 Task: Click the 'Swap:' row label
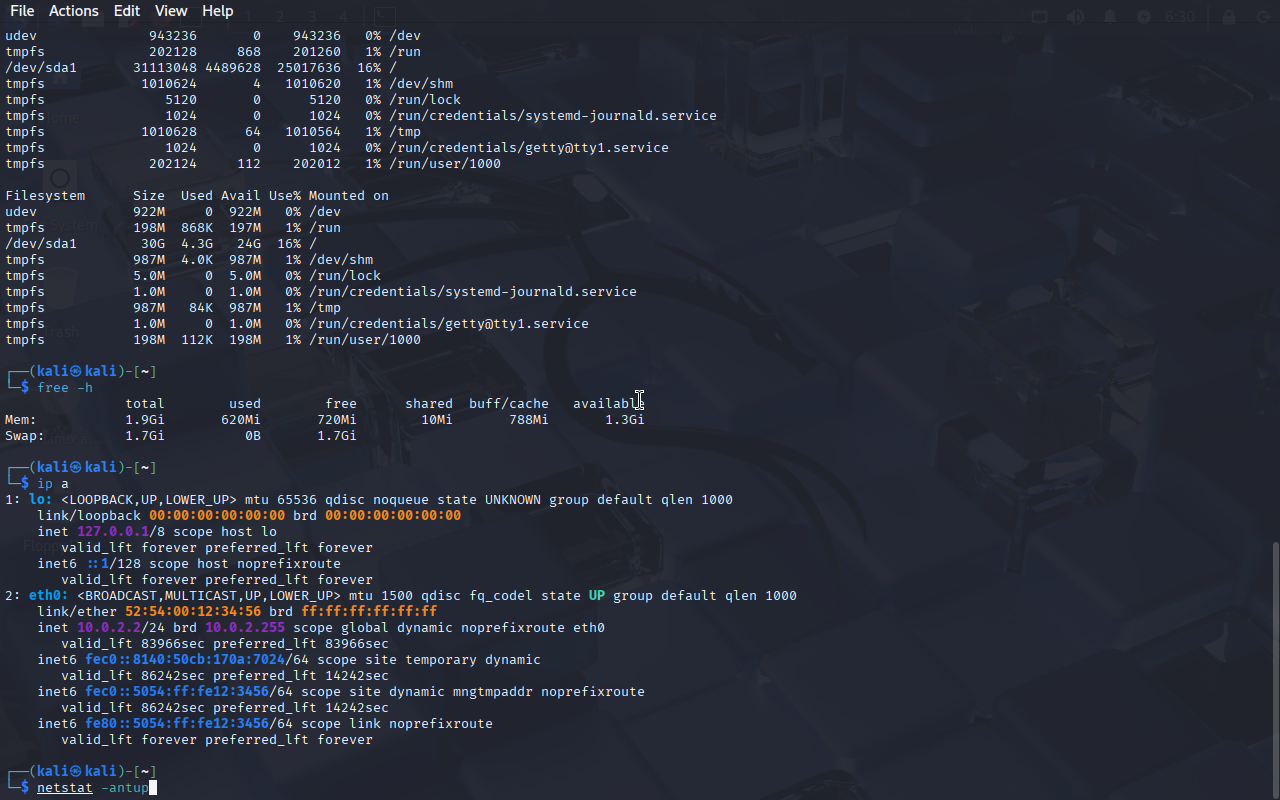tap(25, 436)
